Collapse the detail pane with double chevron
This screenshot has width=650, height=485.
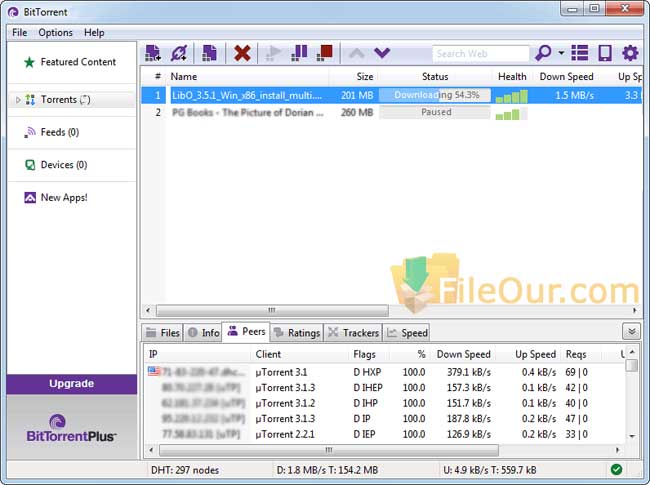(631, 332)
